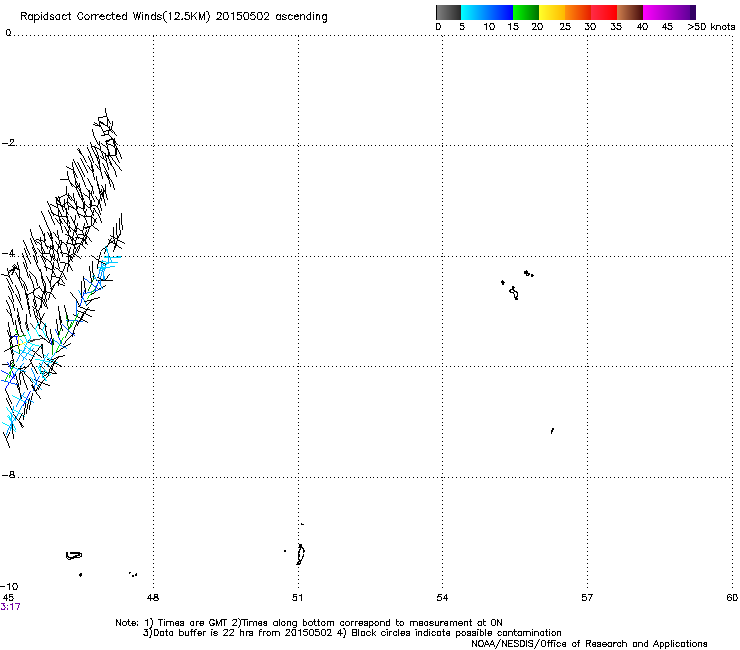
Task: Click the 'Rapidscat Corrected Winds(12.5KM)' title
Action: [115, 17]
